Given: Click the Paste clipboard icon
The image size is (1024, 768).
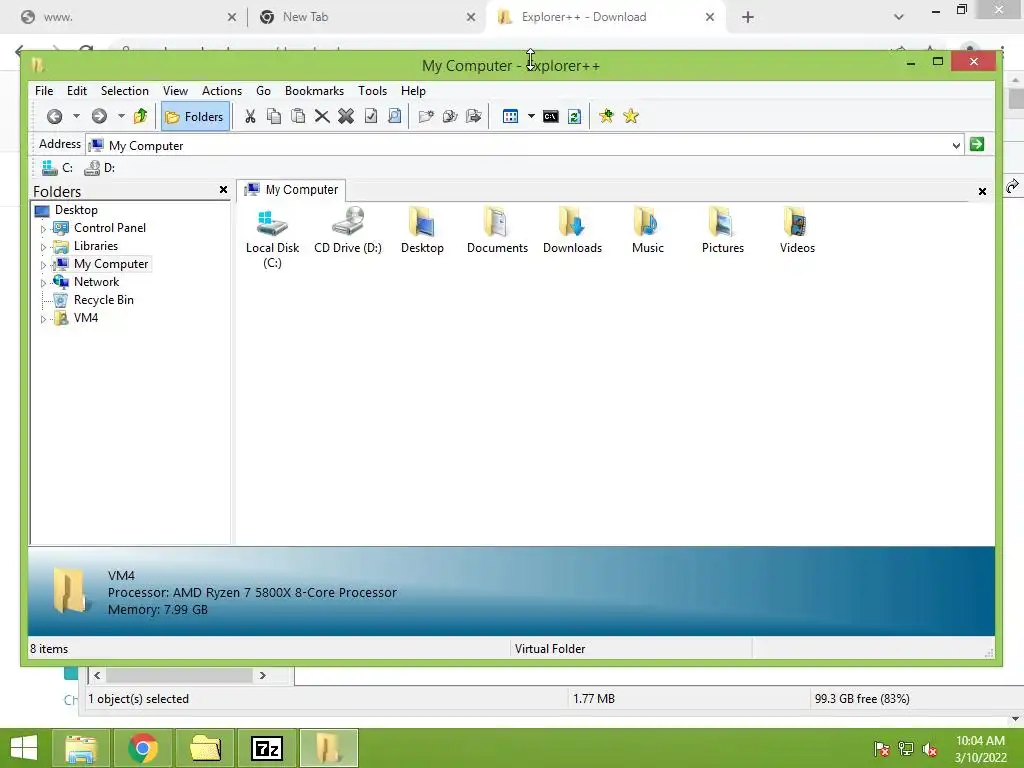Looking at the screenshot, I should click(x=298, y=116).
